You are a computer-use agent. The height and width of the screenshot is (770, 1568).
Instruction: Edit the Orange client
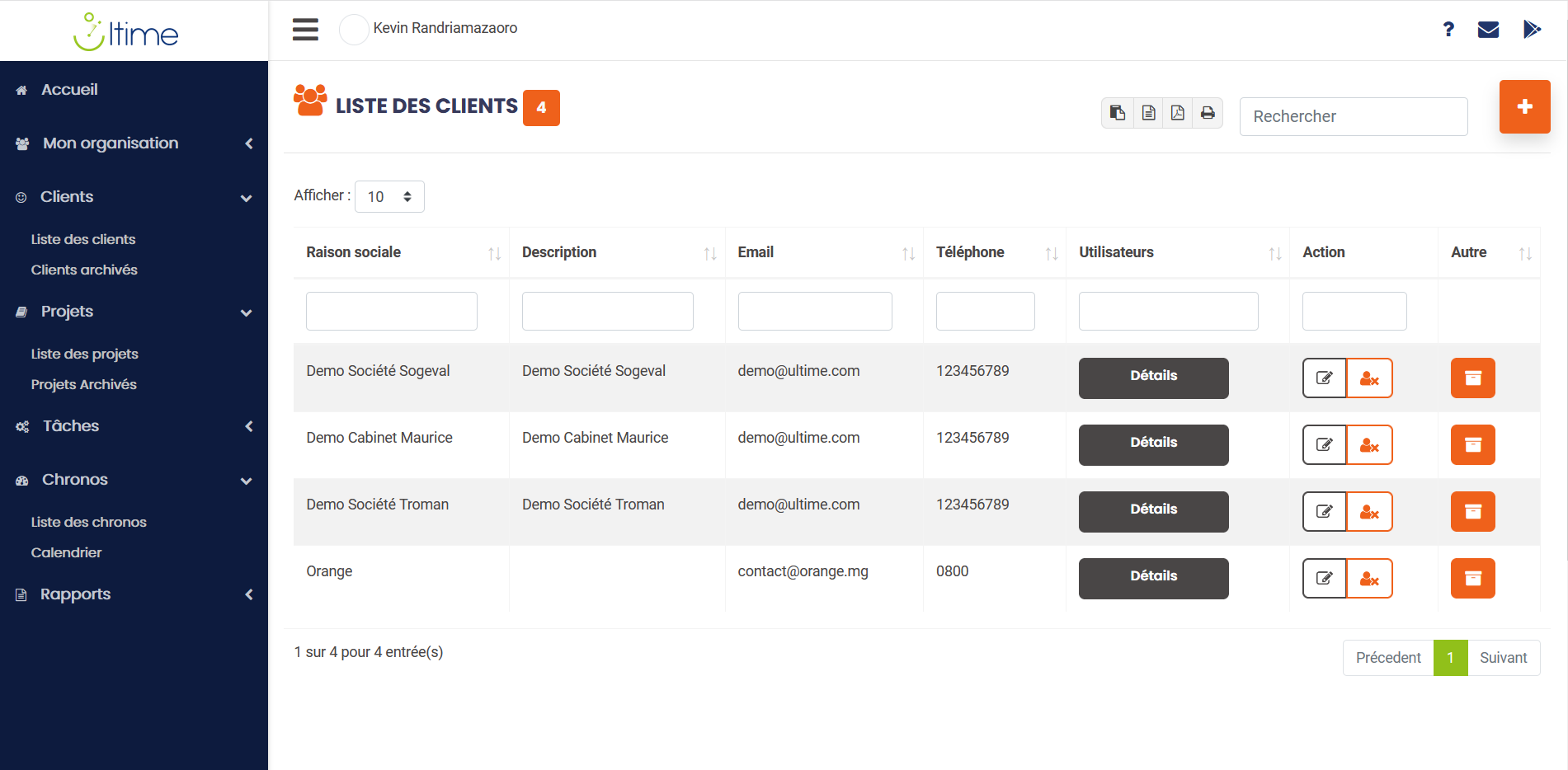1325,578
